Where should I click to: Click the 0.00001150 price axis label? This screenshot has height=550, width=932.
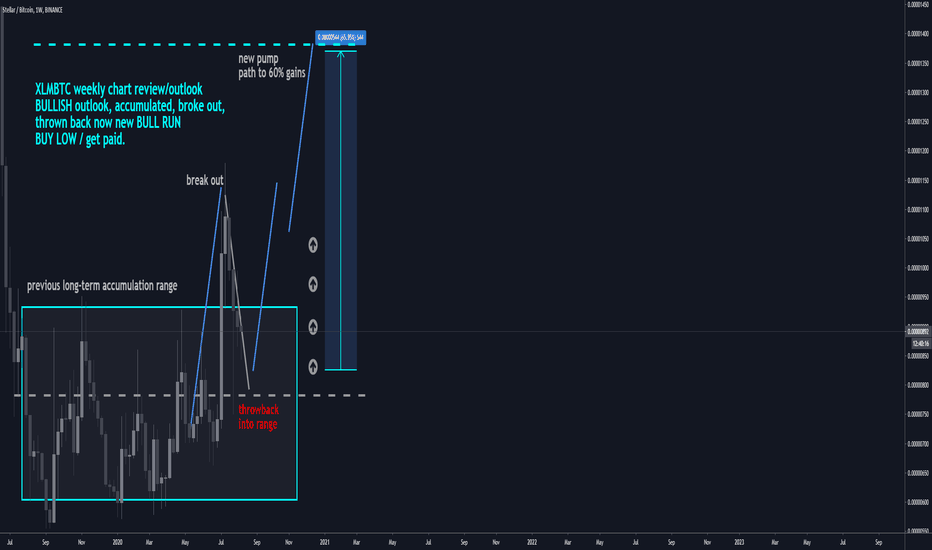click(918, 180)
